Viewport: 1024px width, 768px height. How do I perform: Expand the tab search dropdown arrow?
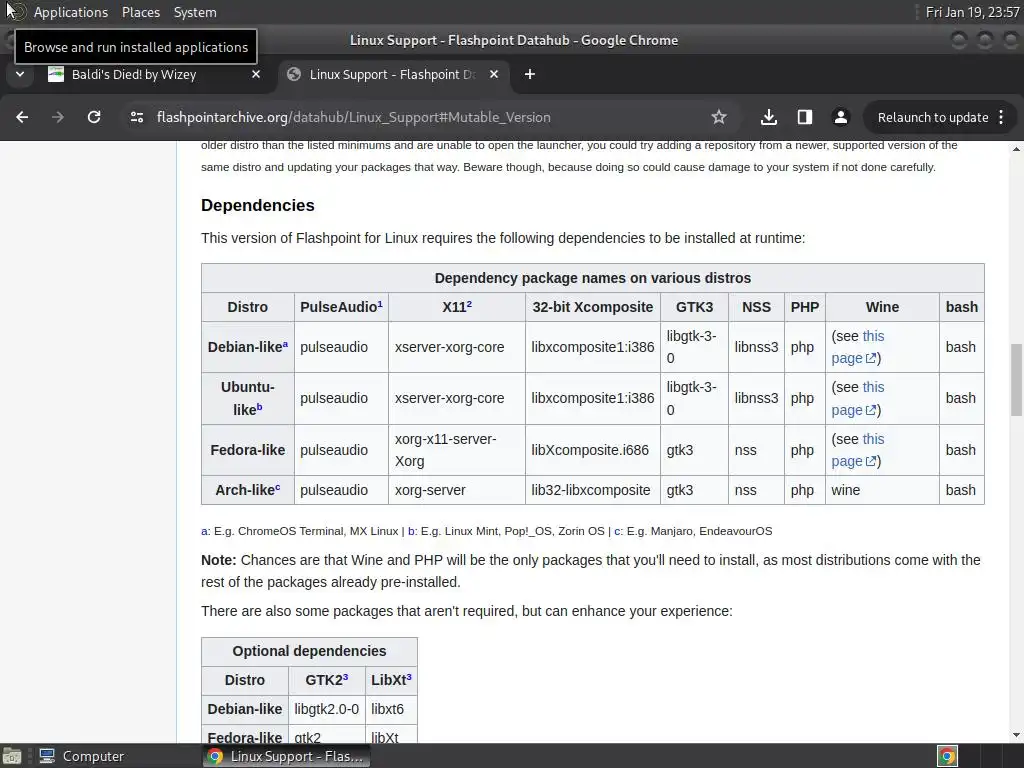click(x=20, y=74)
